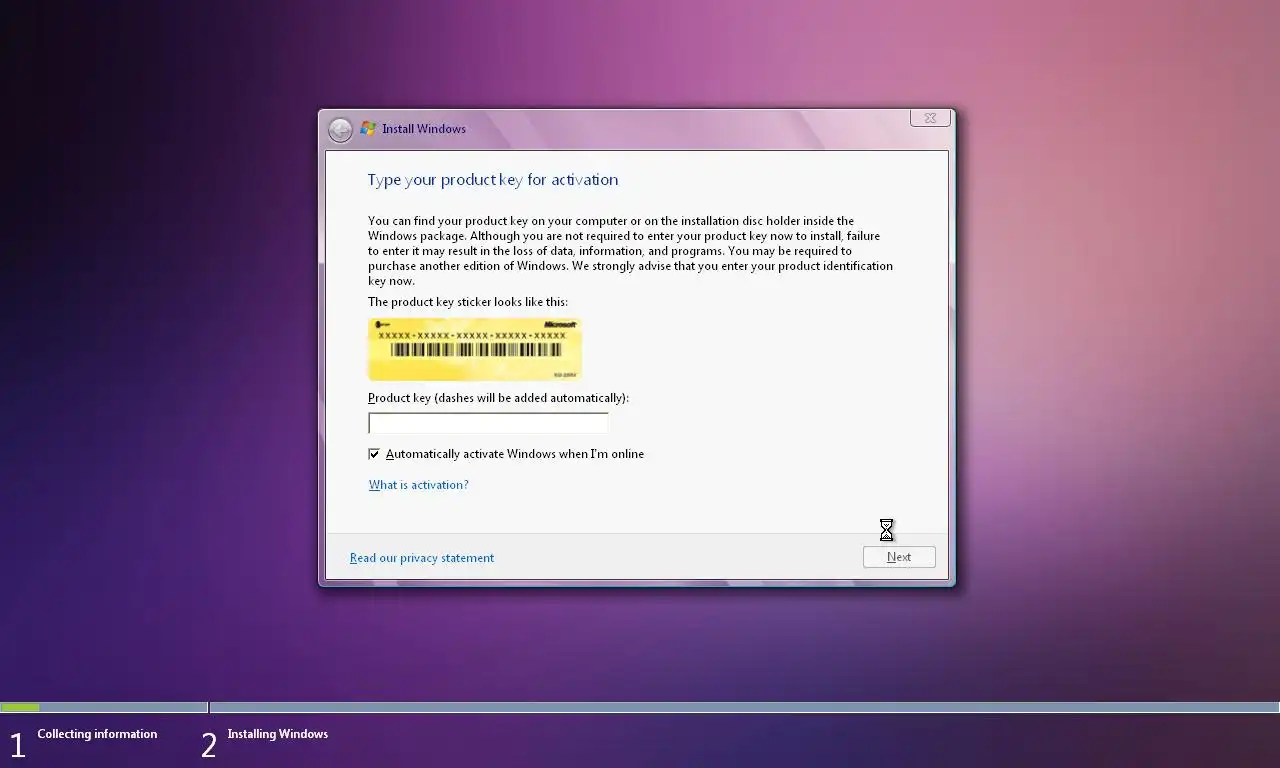Click the Next button
The height and width of the screenshot is (768, 1280).
click(899, 557)
